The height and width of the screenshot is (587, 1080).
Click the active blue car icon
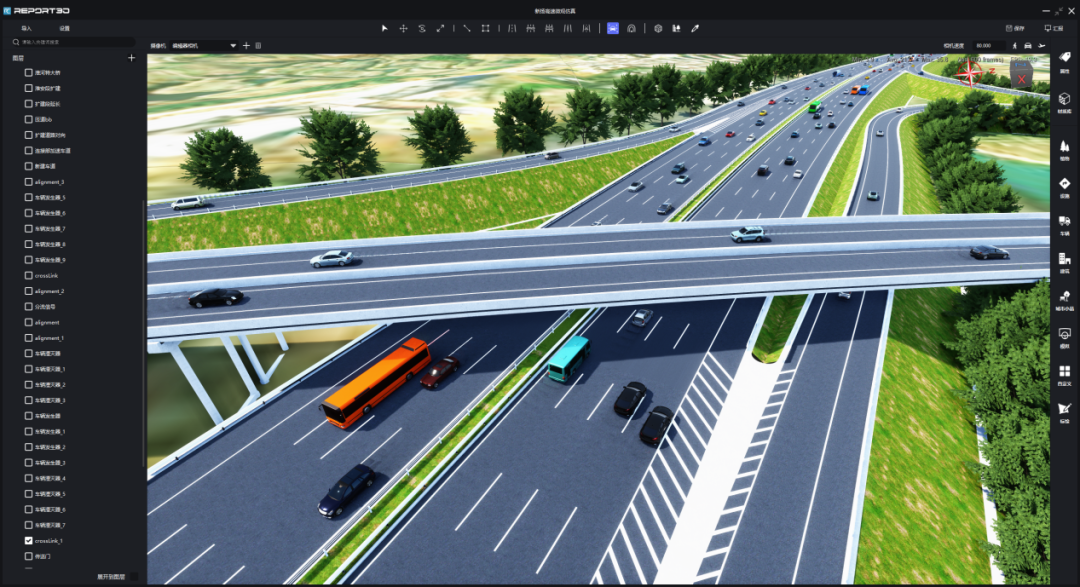pos(613,28)
